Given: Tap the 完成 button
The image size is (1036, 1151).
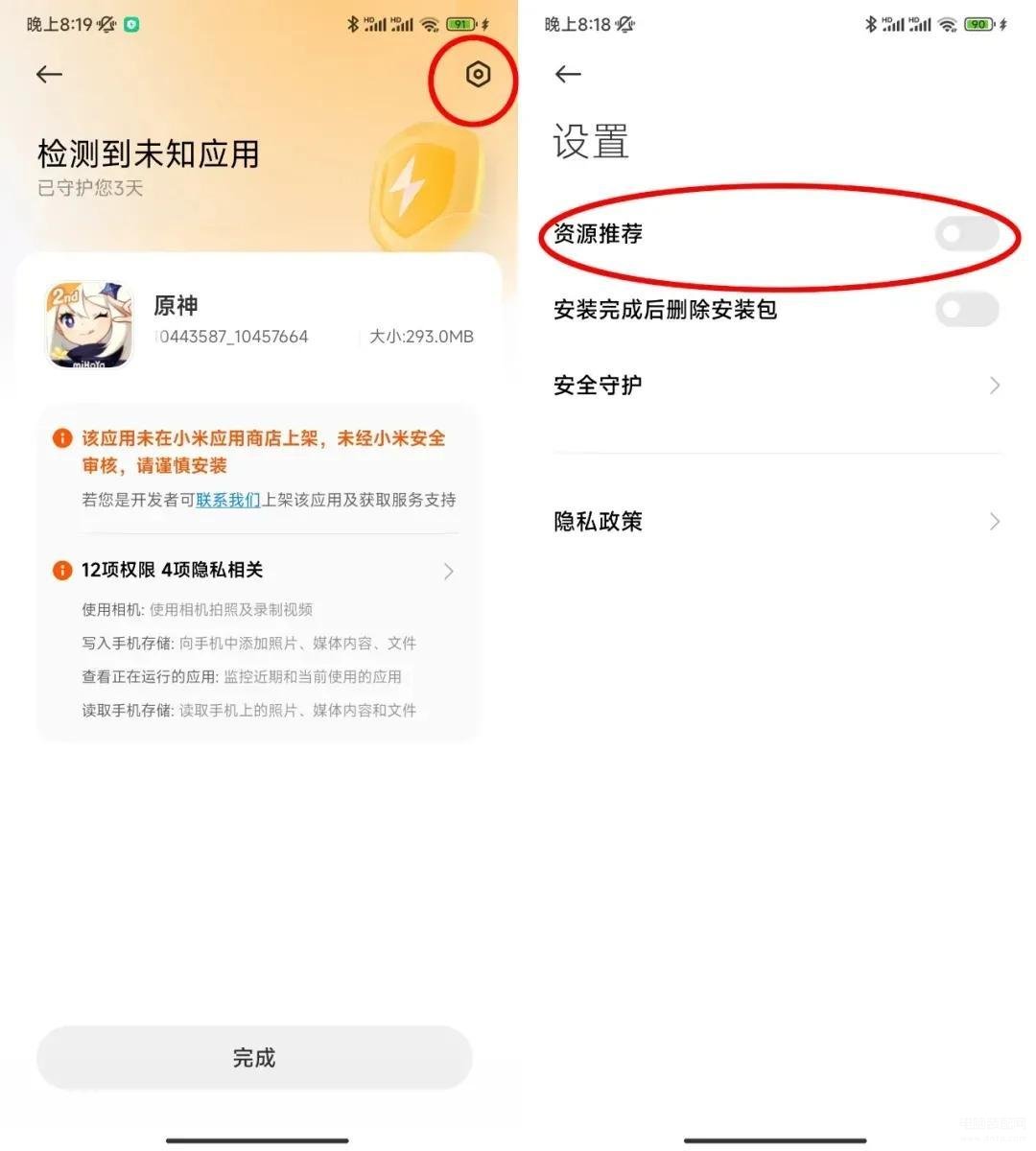Looking at the screenshot, I should (x=254, y=1057).
